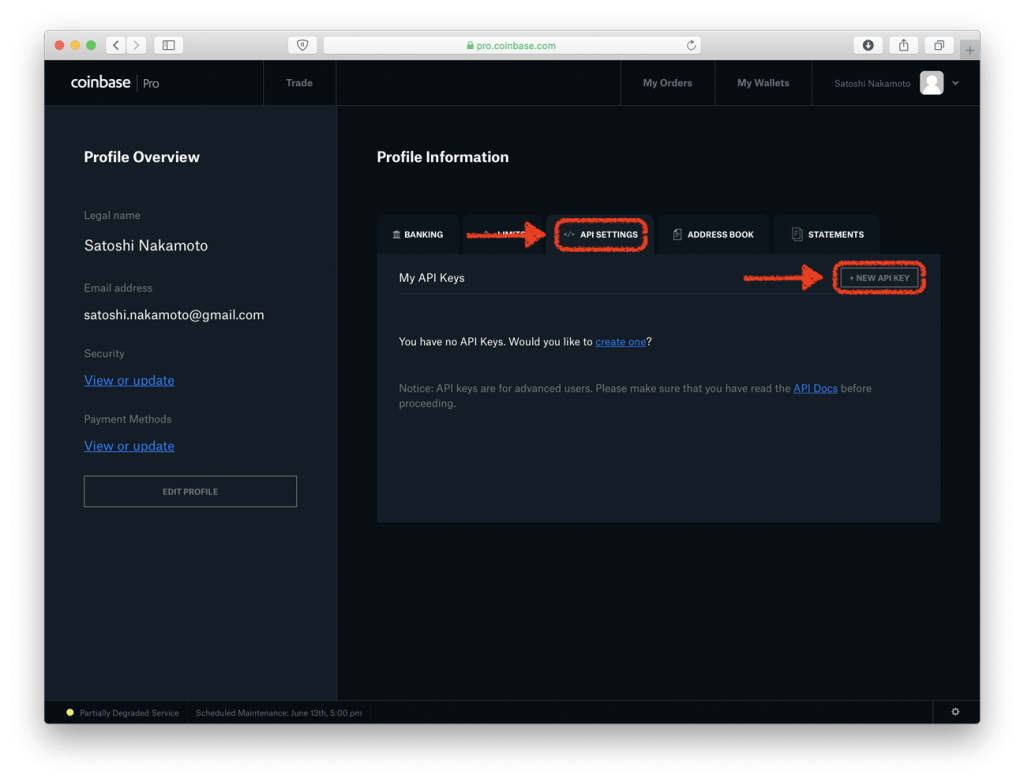The height and width of the screenshot is (782, 1024).
Task: Click the Partially Degraded Service status
Action: [123, 713]
